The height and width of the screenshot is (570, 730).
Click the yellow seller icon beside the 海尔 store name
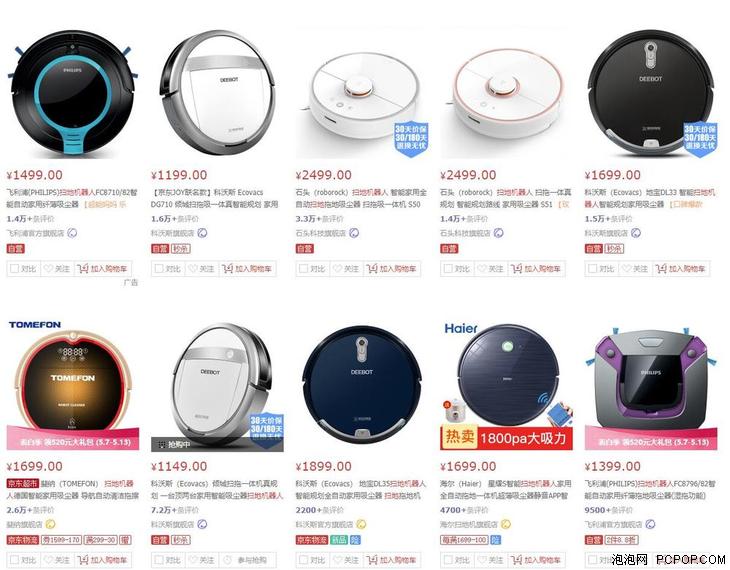(x=506, y=524)
